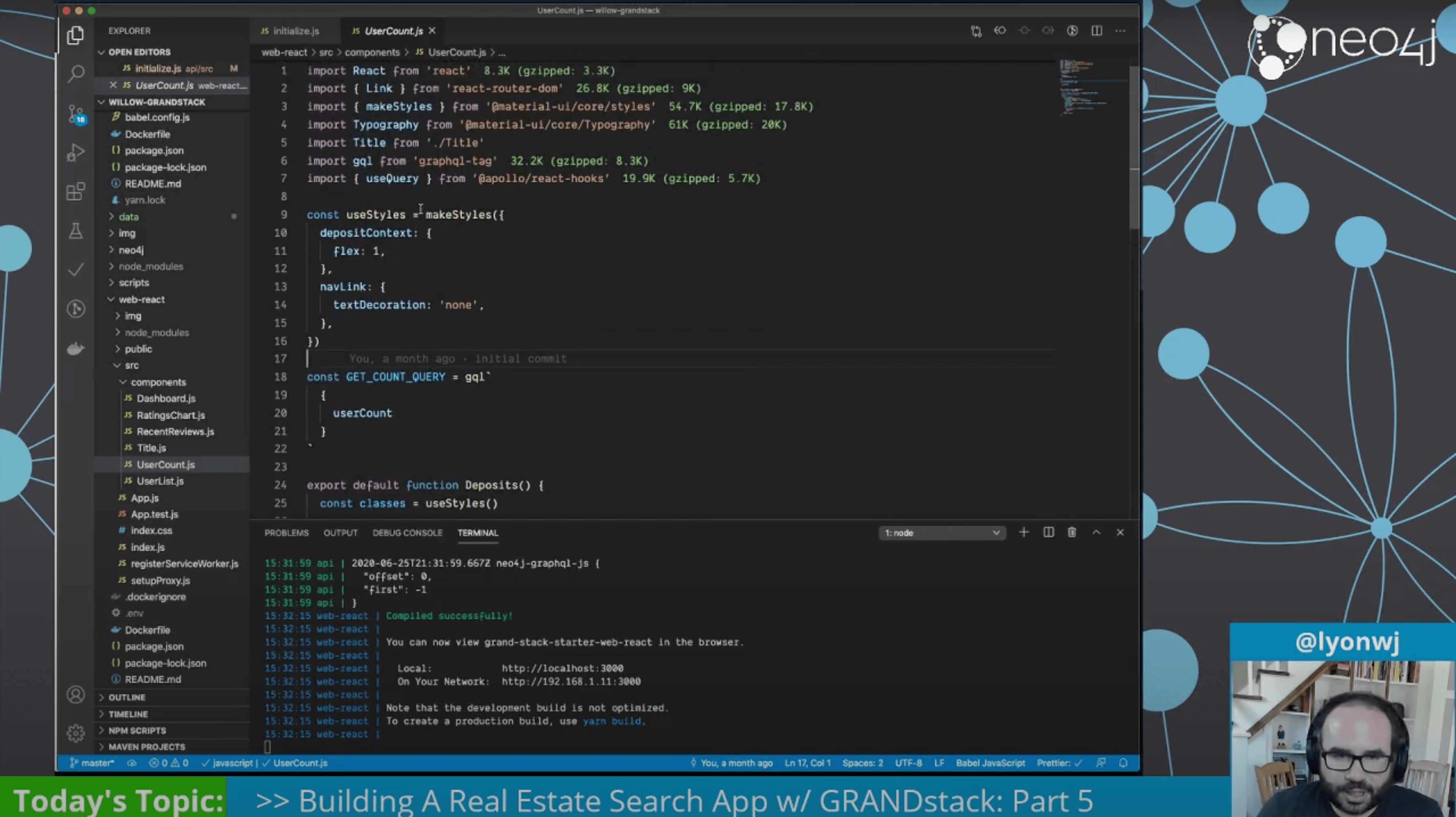
Task: Open Source Control view with badge
Action: click(x=76, y=114)
